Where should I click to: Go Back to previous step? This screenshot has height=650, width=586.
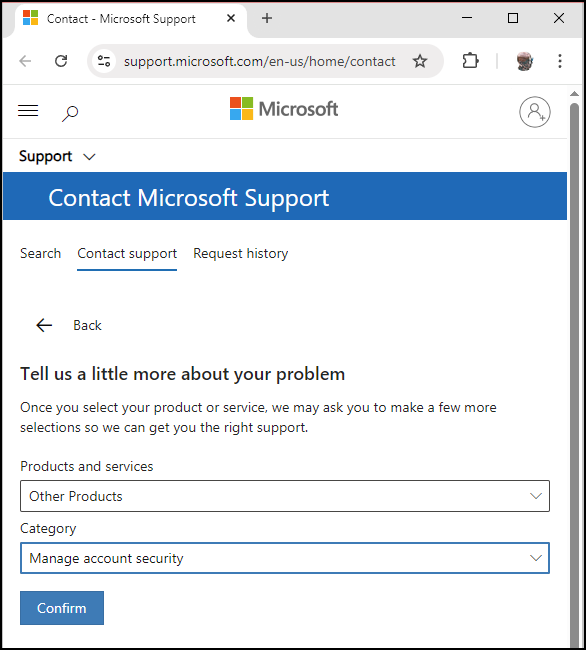[68, 325]
